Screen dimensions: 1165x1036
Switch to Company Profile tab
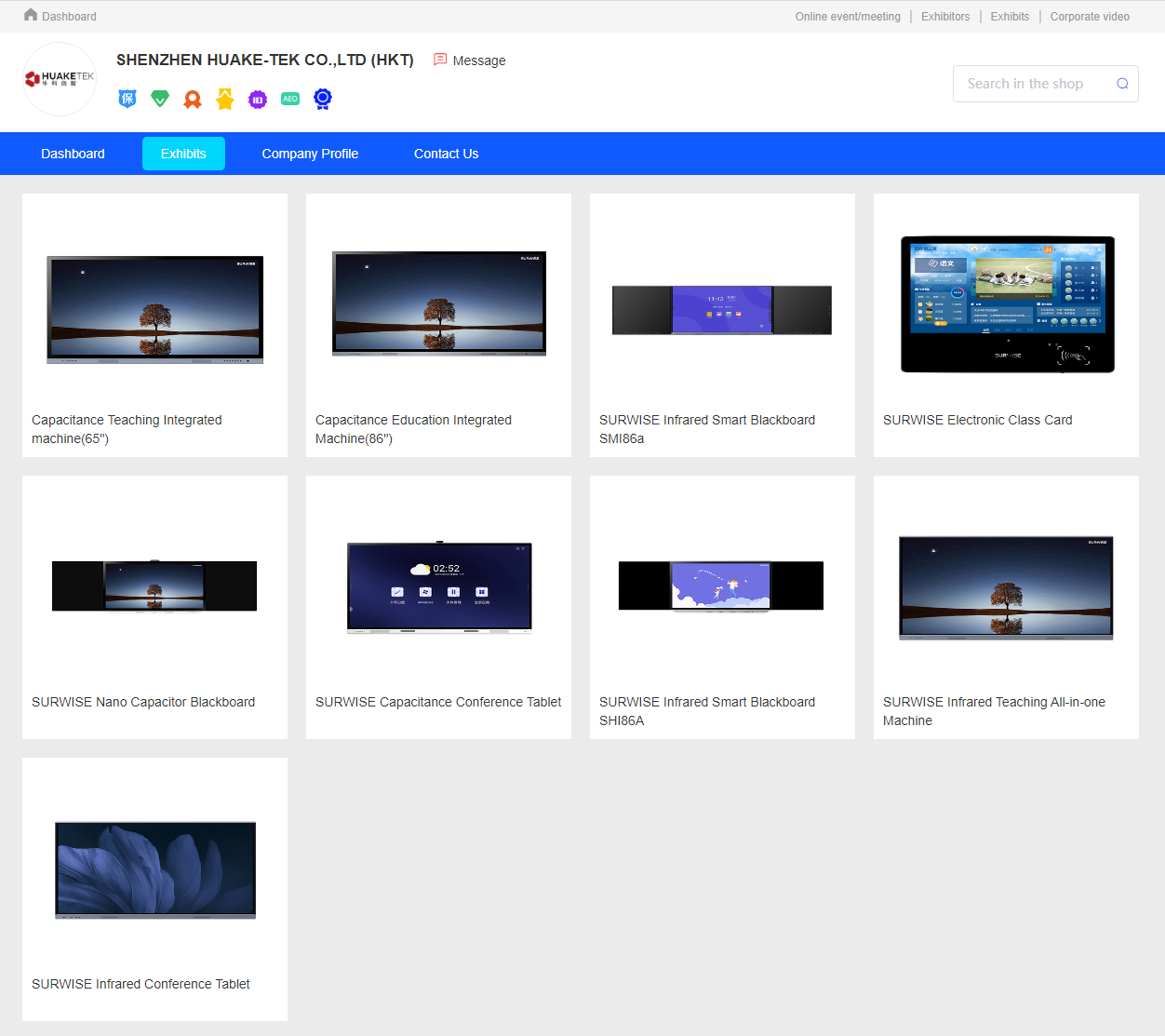pyautogui.click(x=310, y=154)
